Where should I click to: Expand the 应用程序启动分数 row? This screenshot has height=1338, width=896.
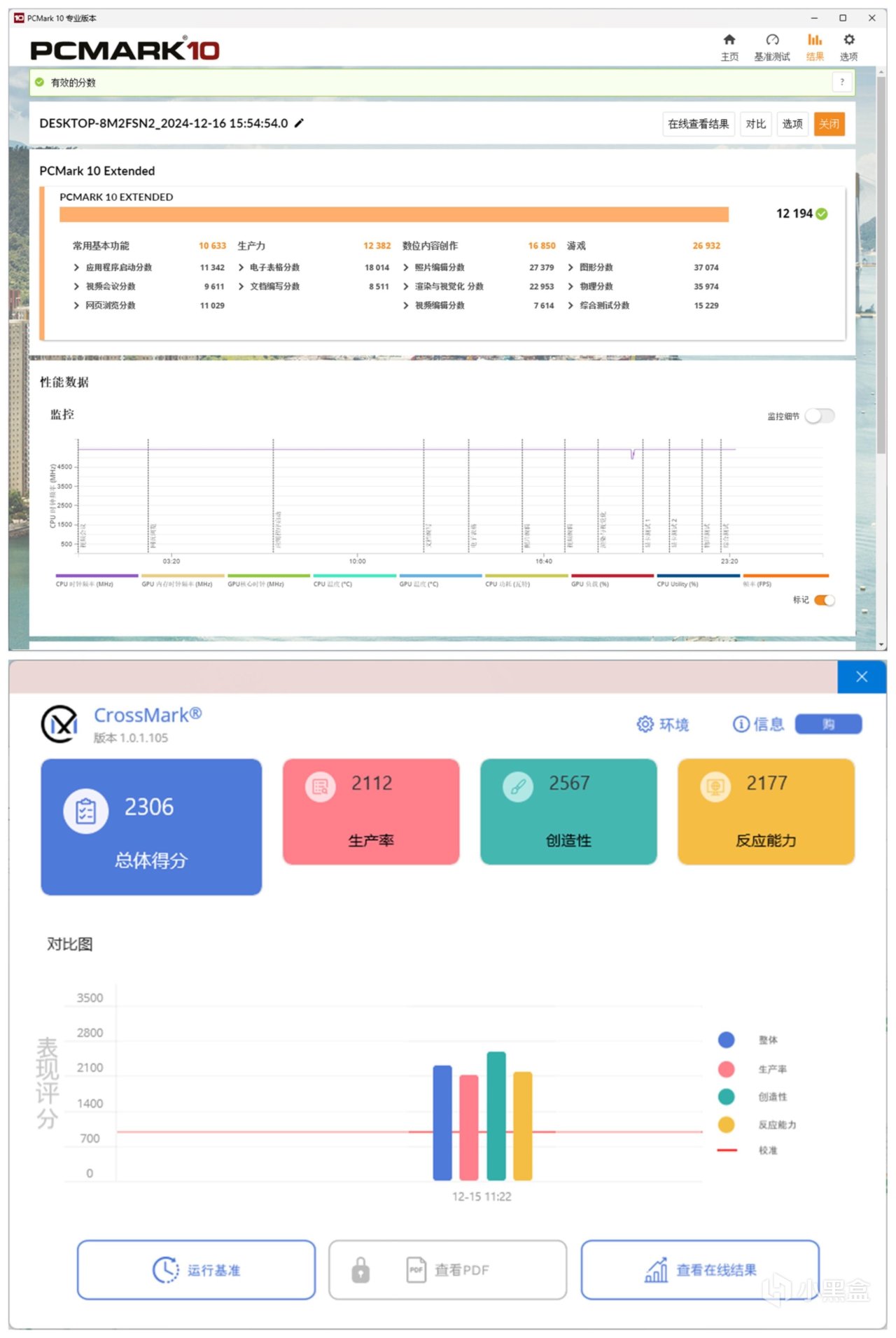pos(76,267)
